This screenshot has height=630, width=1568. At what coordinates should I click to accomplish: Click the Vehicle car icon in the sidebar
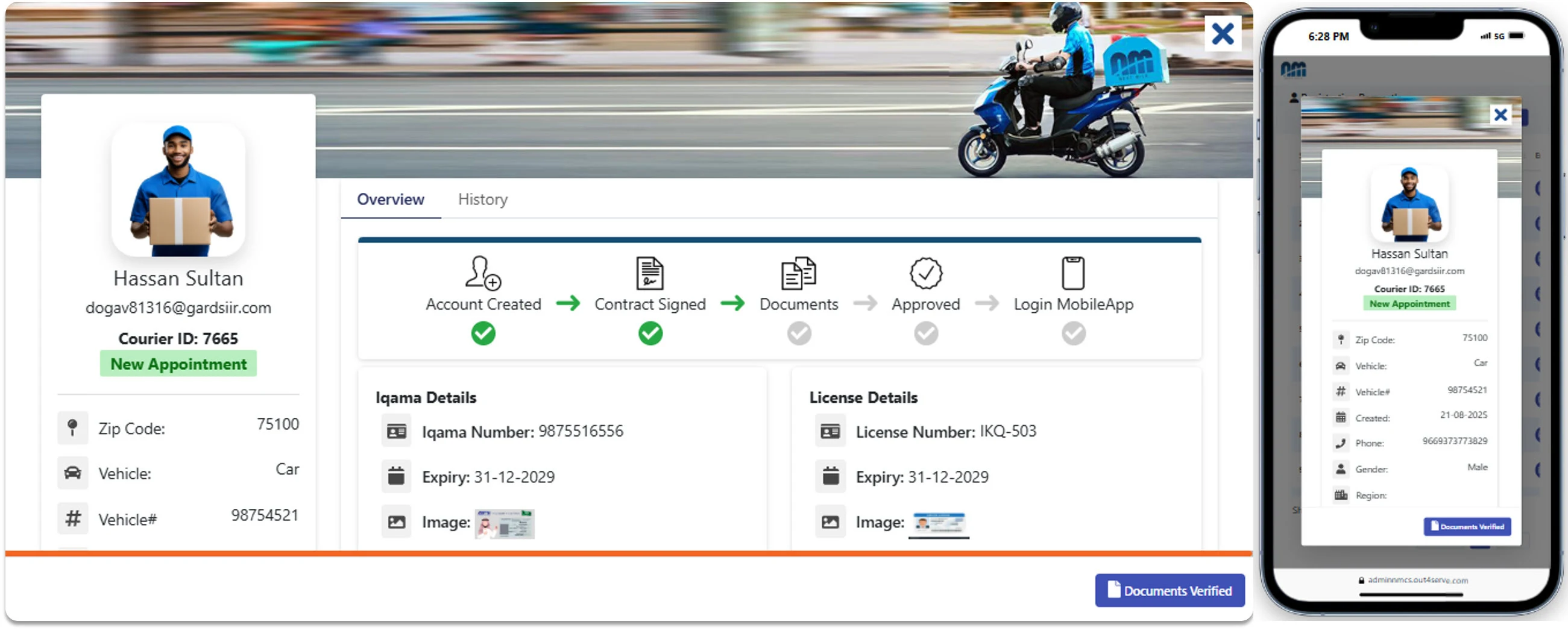73,472
